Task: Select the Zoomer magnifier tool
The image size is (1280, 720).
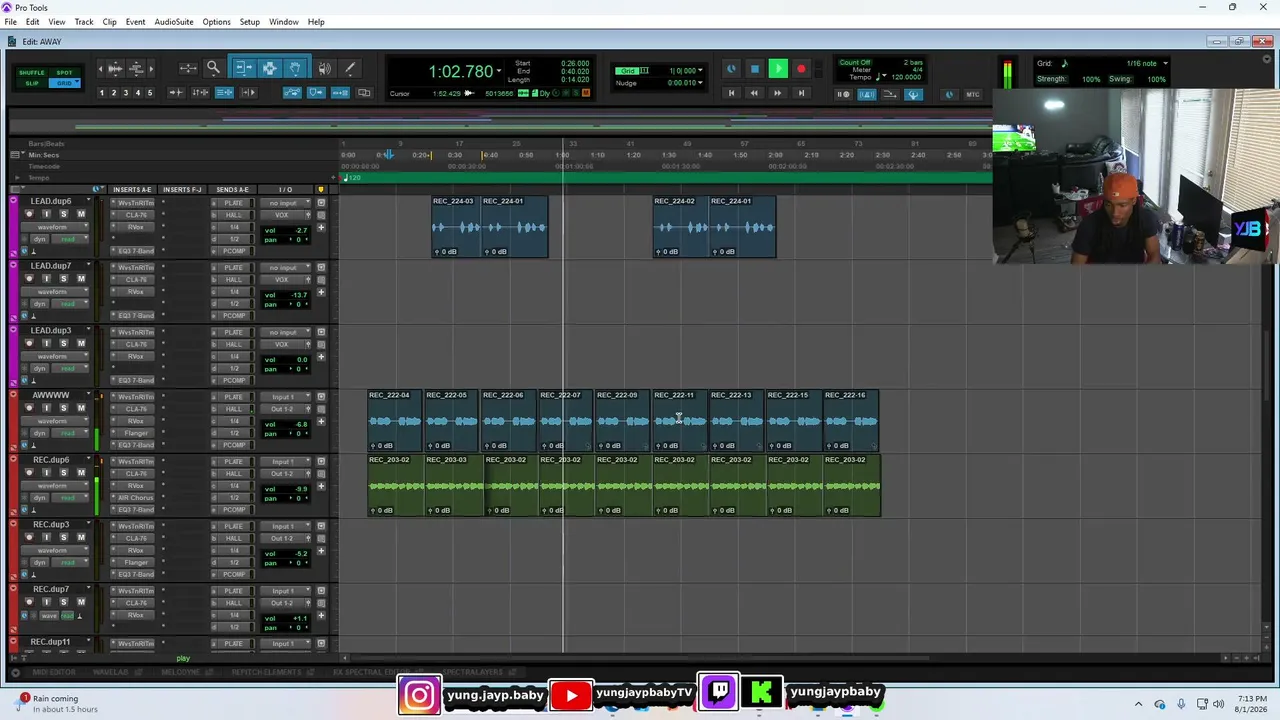Action: (x=213, y=68)
